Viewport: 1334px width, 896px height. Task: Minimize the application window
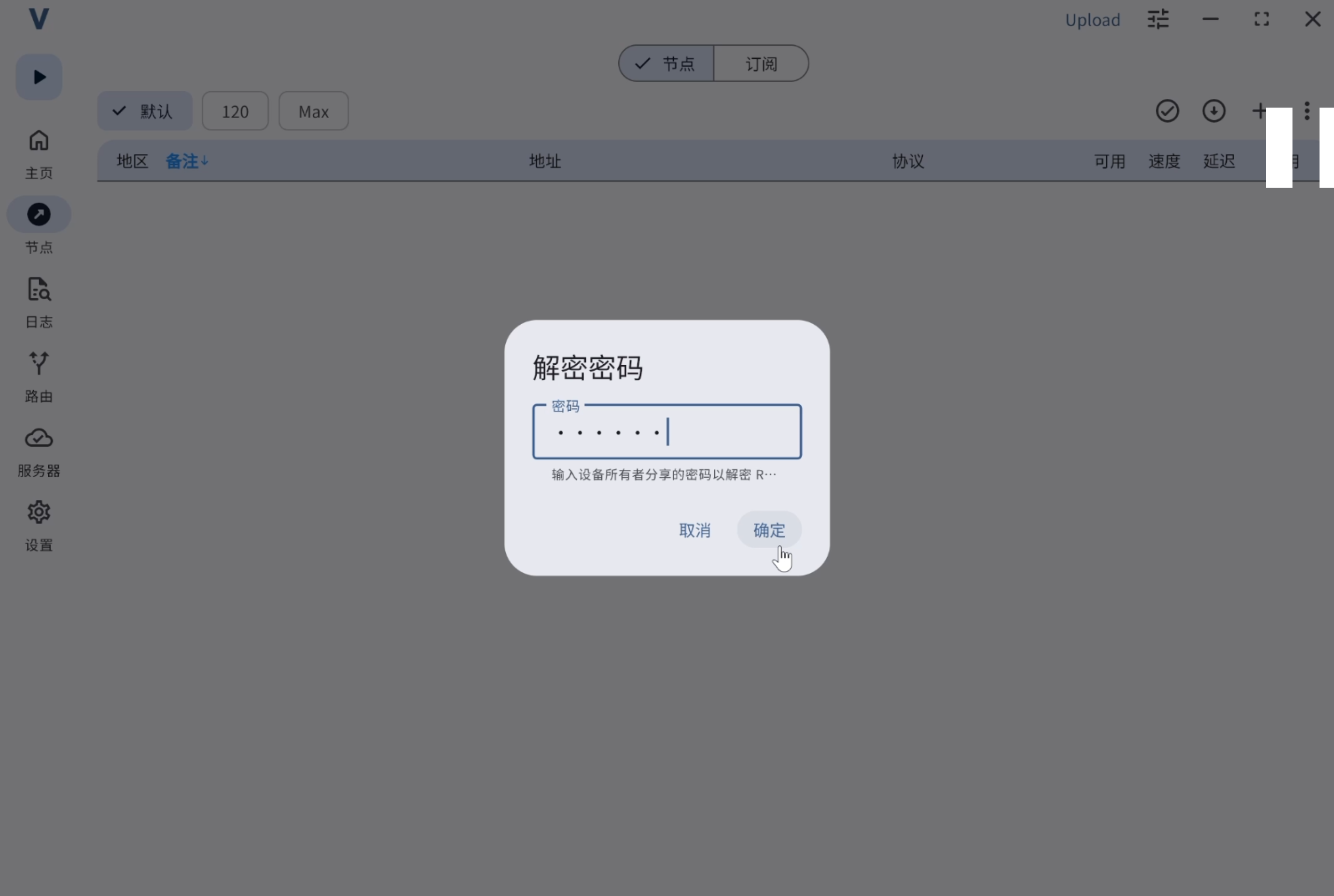coord(1210,19)
